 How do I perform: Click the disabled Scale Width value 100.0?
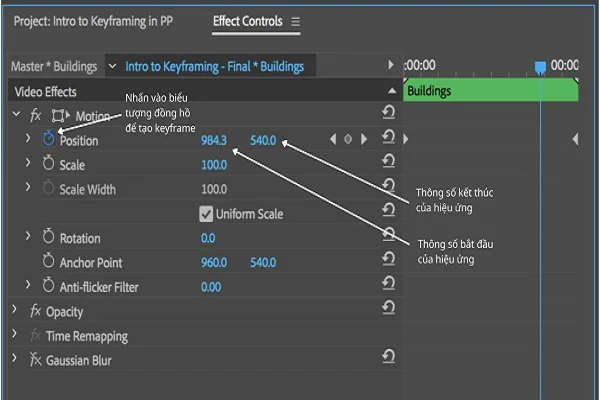point(214,189)
